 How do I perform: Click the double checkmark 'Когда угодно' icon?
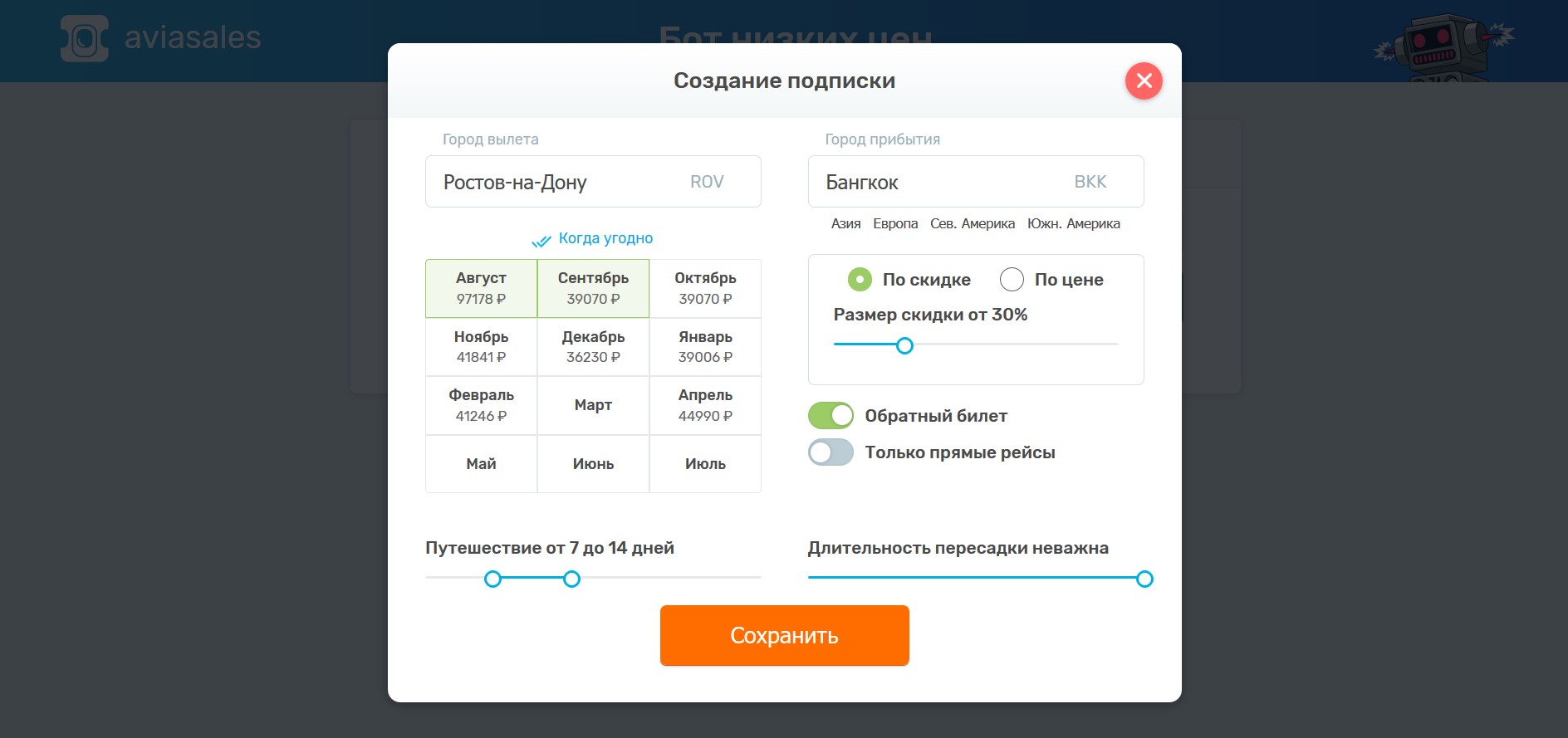pyautogui.click(x=541, y=241)
